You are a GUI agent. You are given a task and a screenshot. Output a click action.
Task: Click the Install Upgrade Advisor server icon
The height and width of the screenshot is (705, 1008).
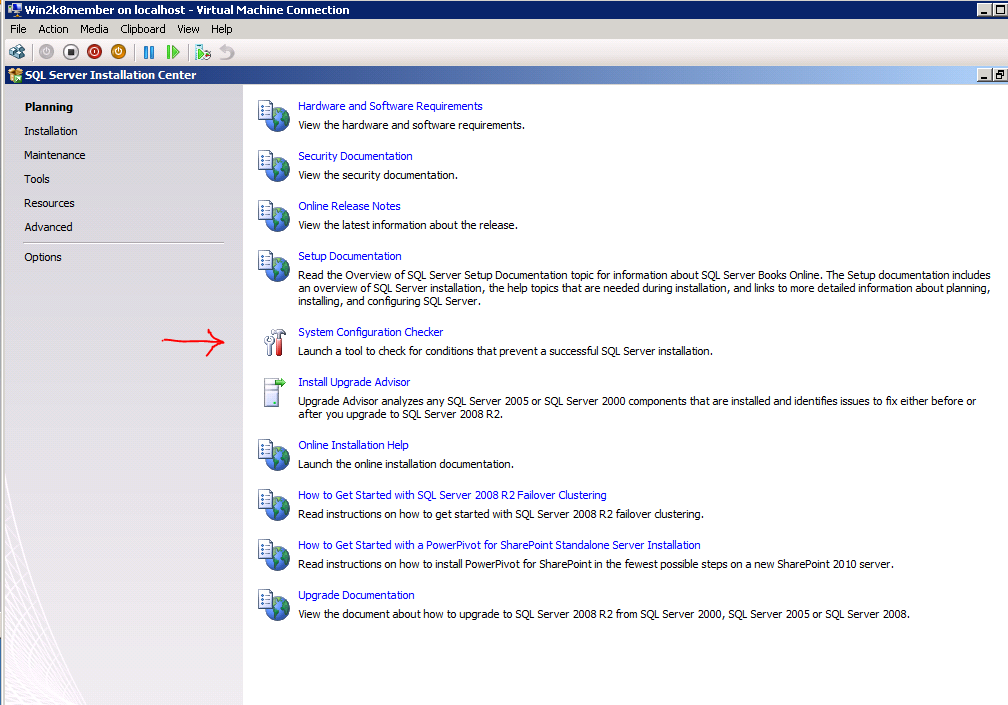pos(274,392)
